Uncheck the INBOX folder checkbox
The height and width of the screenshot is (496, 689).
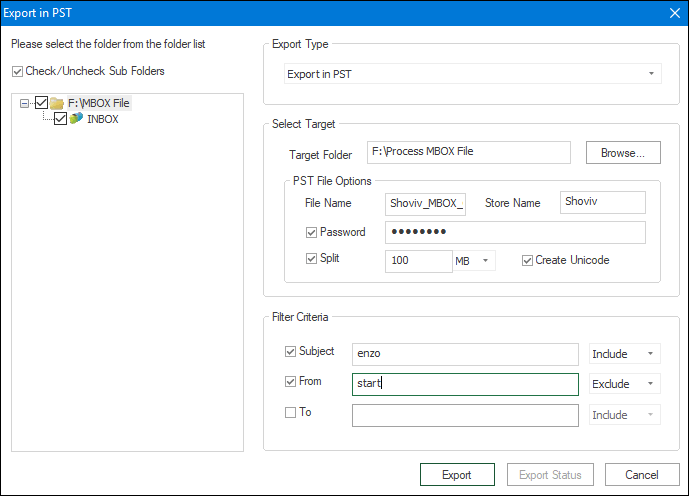coord(60,119)
